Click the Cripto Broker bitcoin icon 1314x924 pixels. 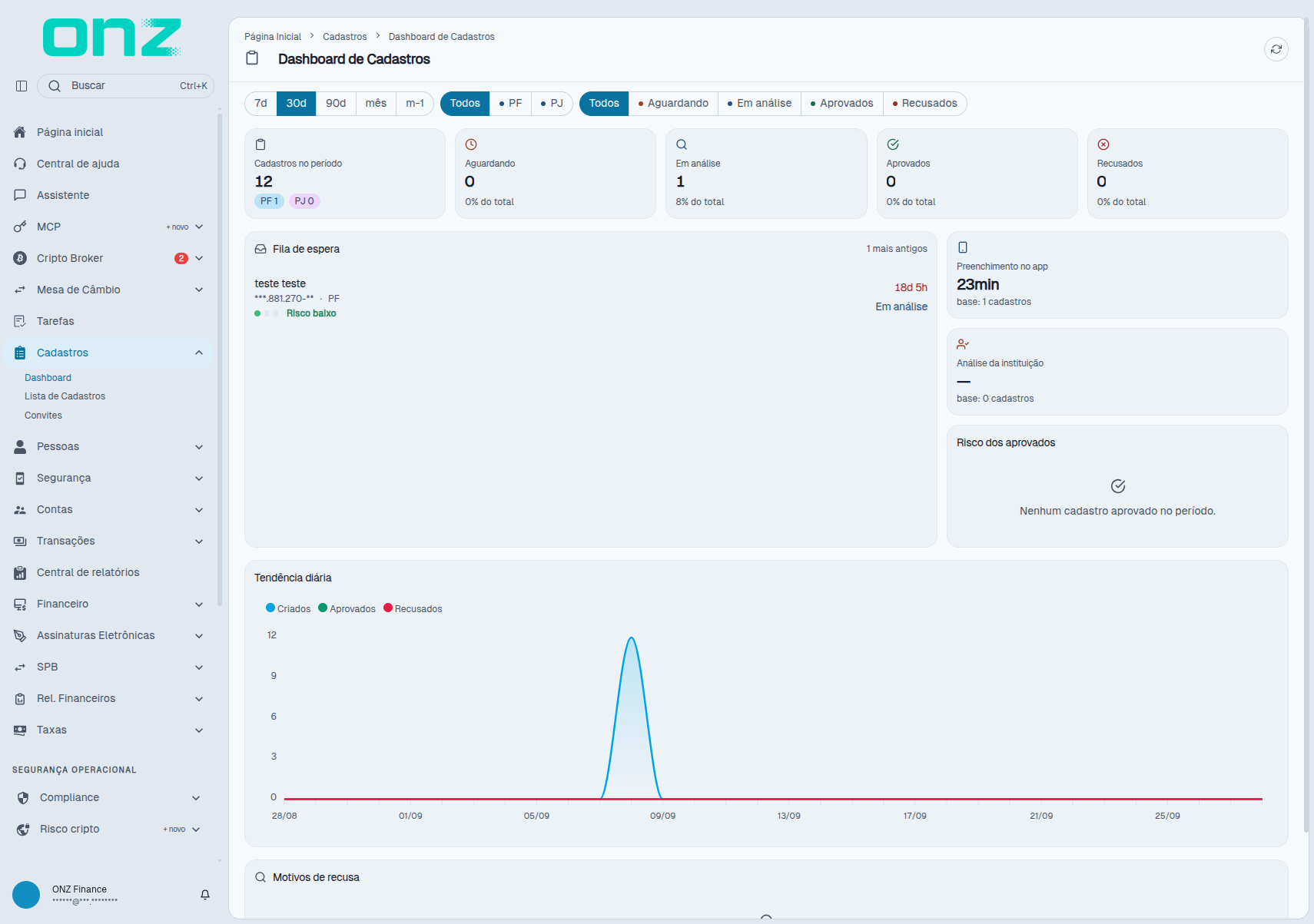click(20, 258)
